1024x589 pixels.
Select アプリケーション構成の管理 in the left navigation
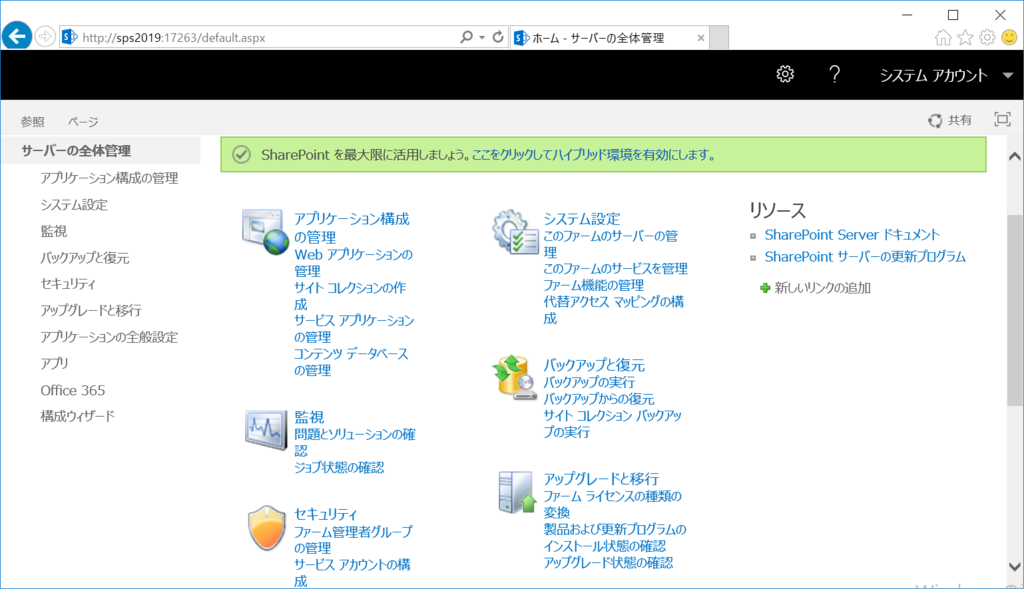tap(109, 178)
